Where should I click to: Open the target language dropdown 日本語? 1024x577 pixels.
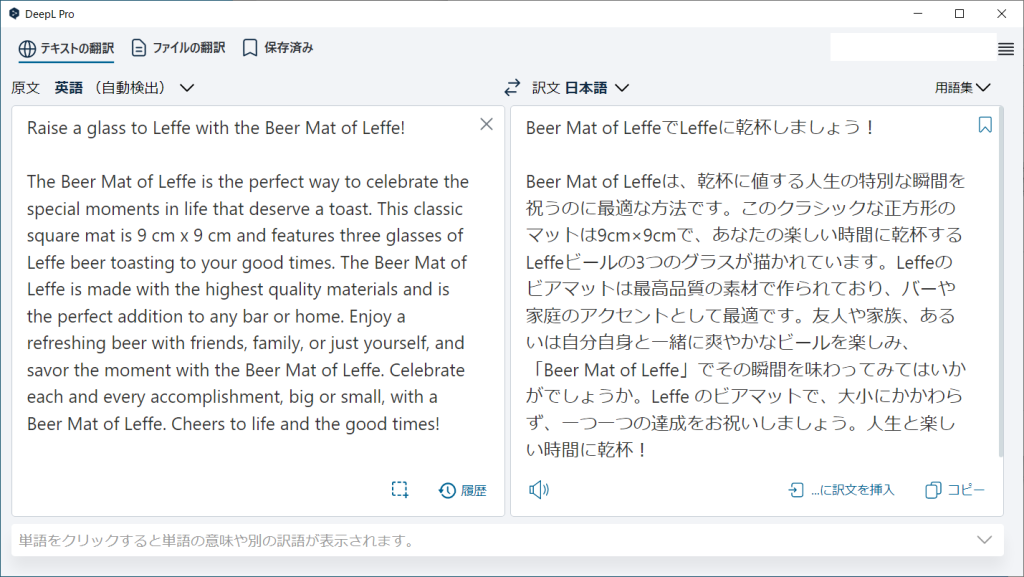click(597, 88)
